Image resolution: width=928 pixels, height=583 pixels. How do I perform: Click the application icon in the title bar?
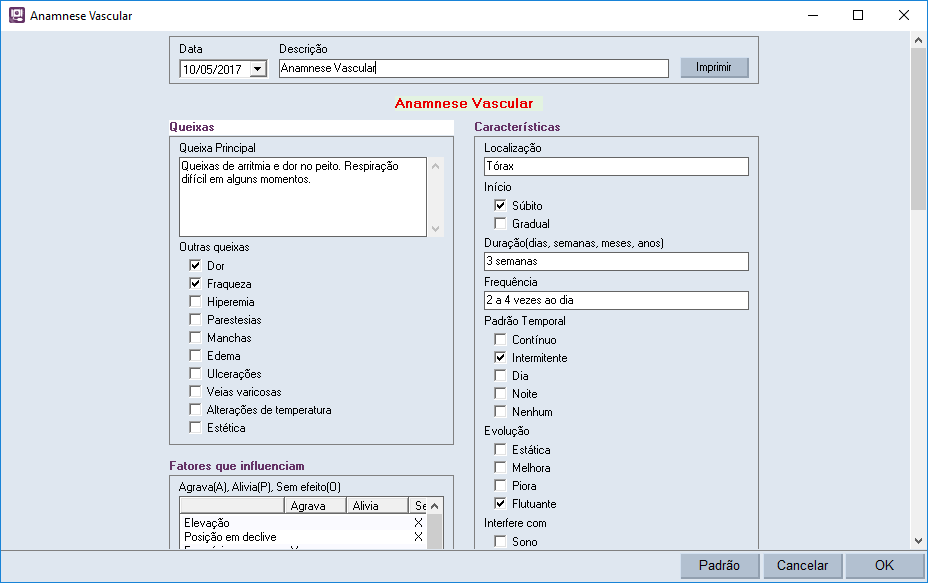tap(14, 15)
